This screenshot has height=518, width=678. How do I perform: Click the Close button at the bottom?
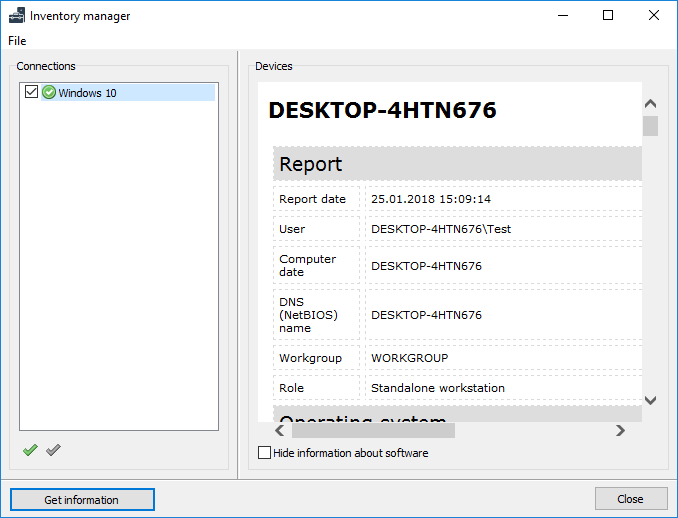click(630, 499)
